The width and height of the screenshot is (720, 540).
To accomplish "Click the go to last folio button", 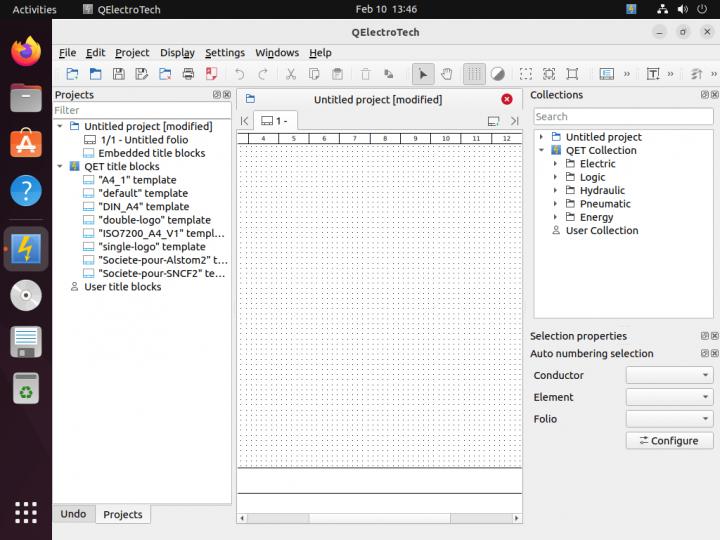I will tap(514, 121).
